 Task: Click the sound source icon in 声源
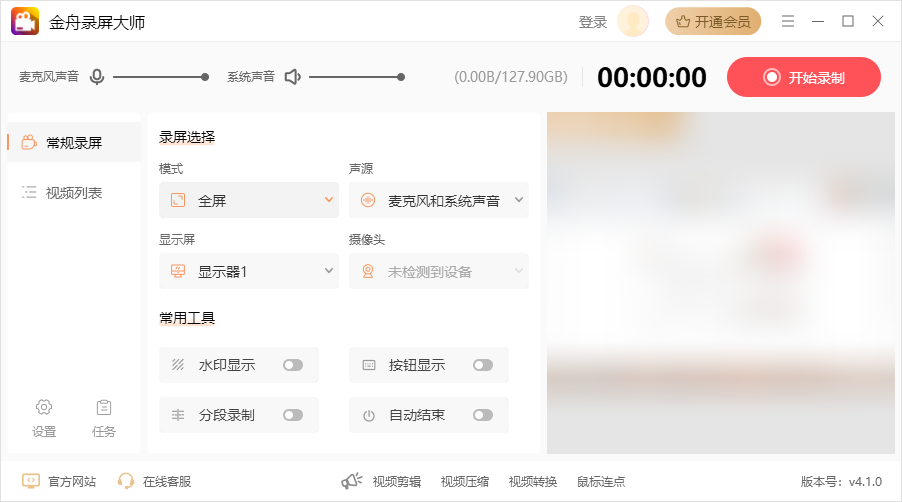(x=368, y=200)
